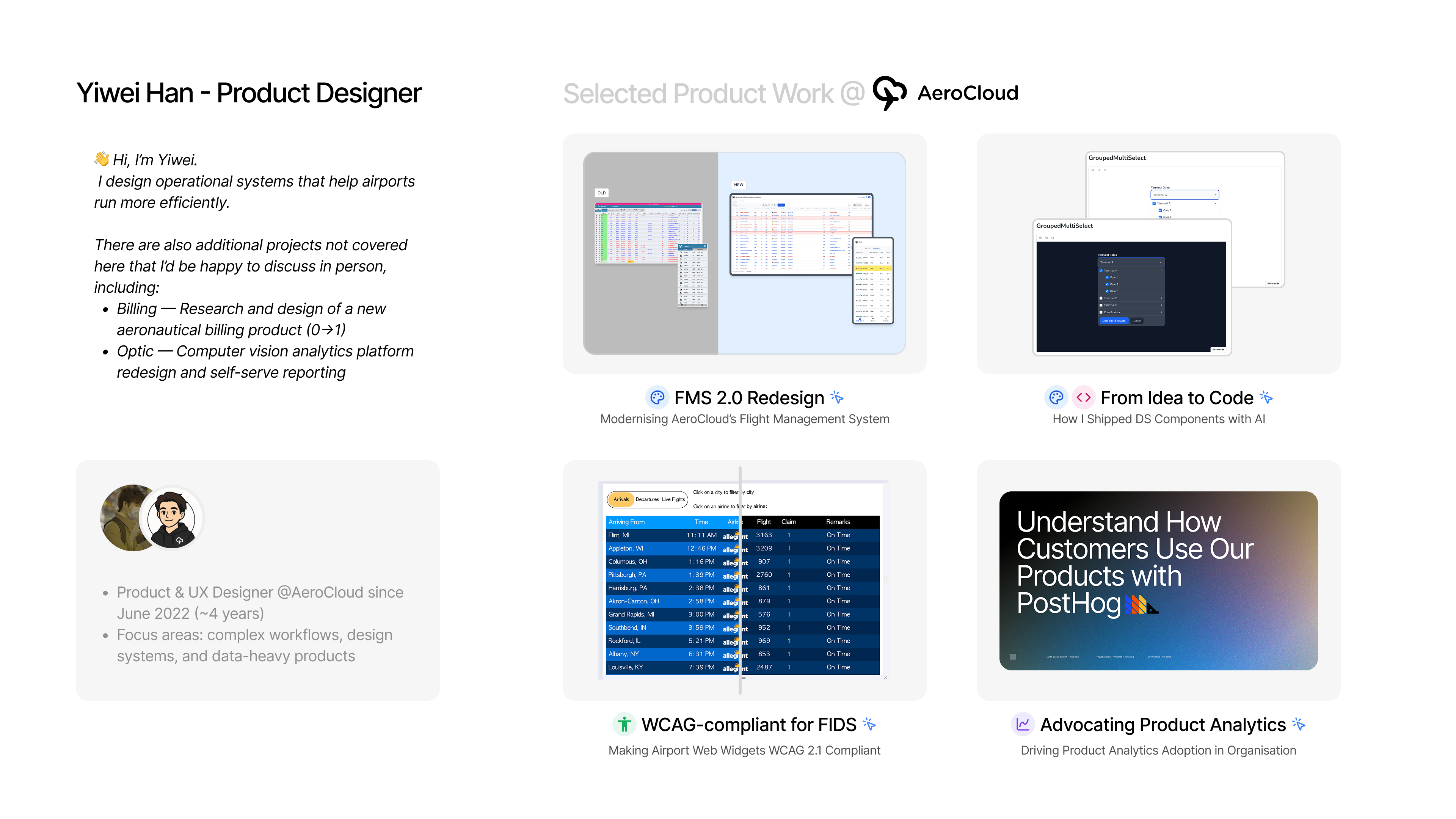
Task: Expand the Terminal C group chevron
Action: pyautogui.click(x=1161, y=305)
